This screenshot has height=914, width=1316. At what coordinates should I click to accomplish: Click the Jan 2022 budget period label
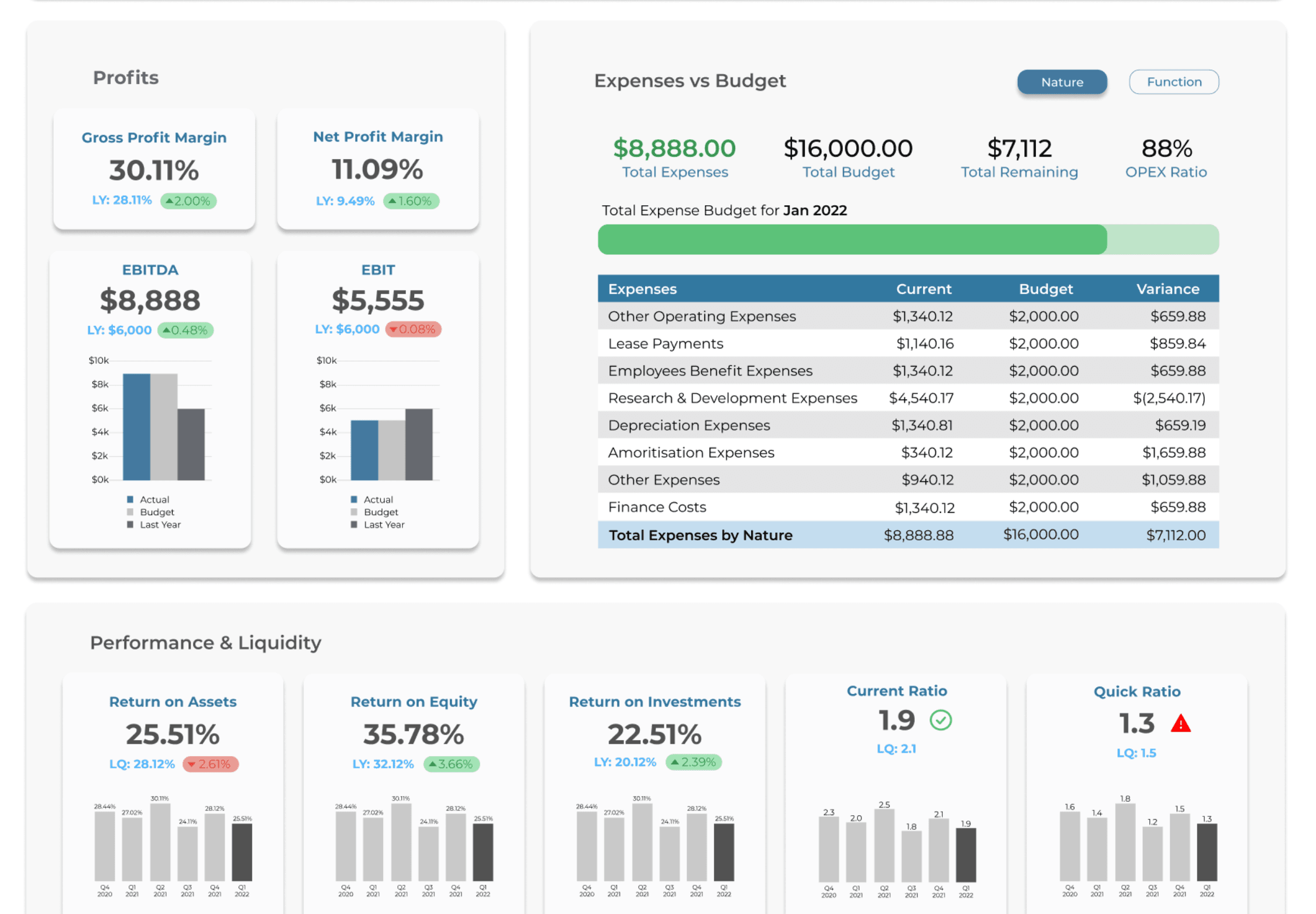pyautogui.click(x=815, y=211)
